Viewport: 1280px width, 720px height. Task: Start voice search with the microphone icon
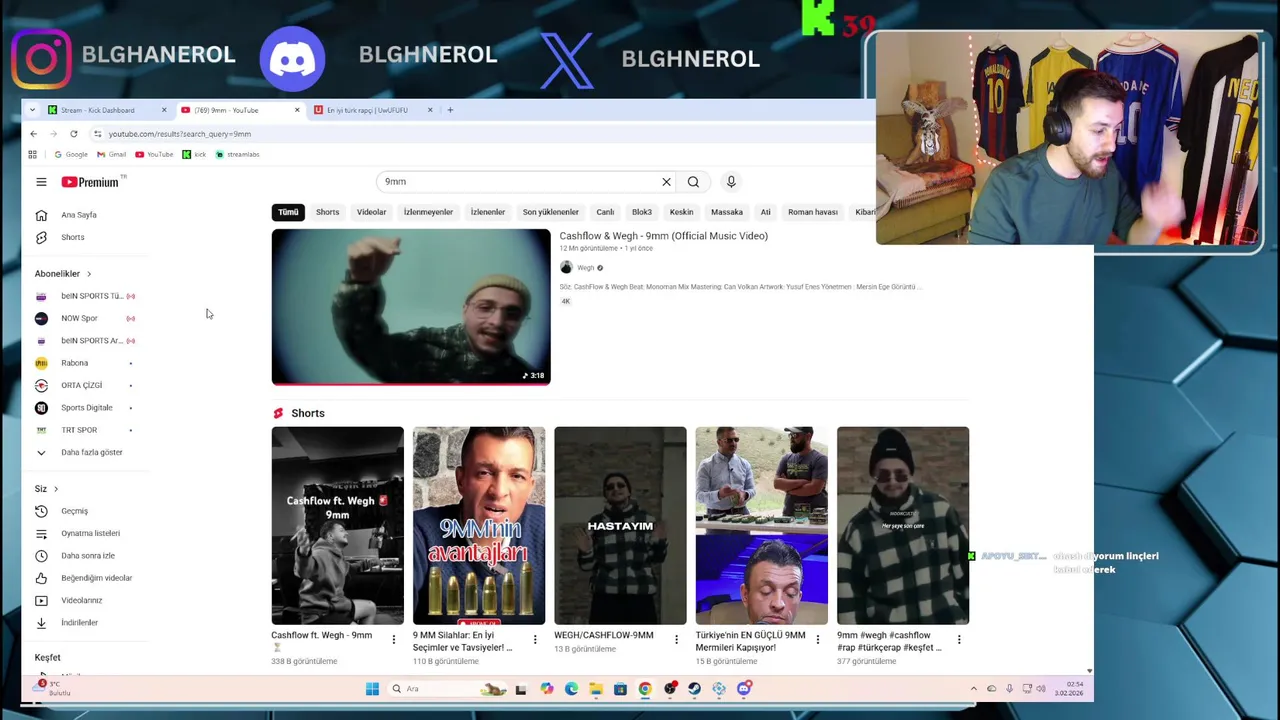point(731,182)
